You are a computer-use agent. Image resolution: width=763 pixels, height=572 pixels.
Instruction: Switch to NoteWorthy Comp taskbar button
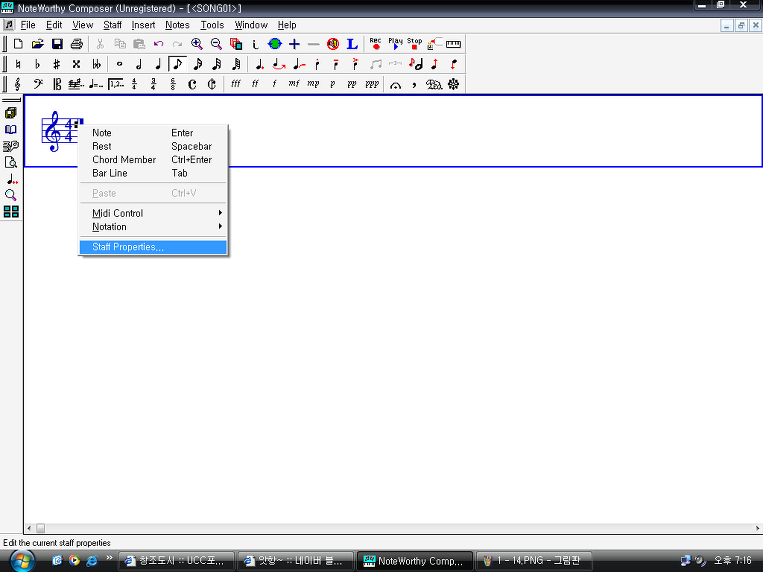[x=415, y=561]
